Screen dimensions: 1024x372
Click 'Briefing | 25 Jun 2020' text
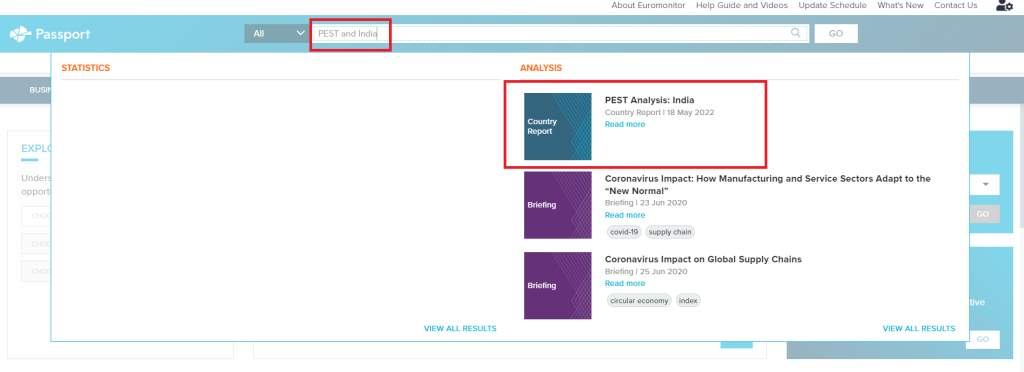[646, 271]
